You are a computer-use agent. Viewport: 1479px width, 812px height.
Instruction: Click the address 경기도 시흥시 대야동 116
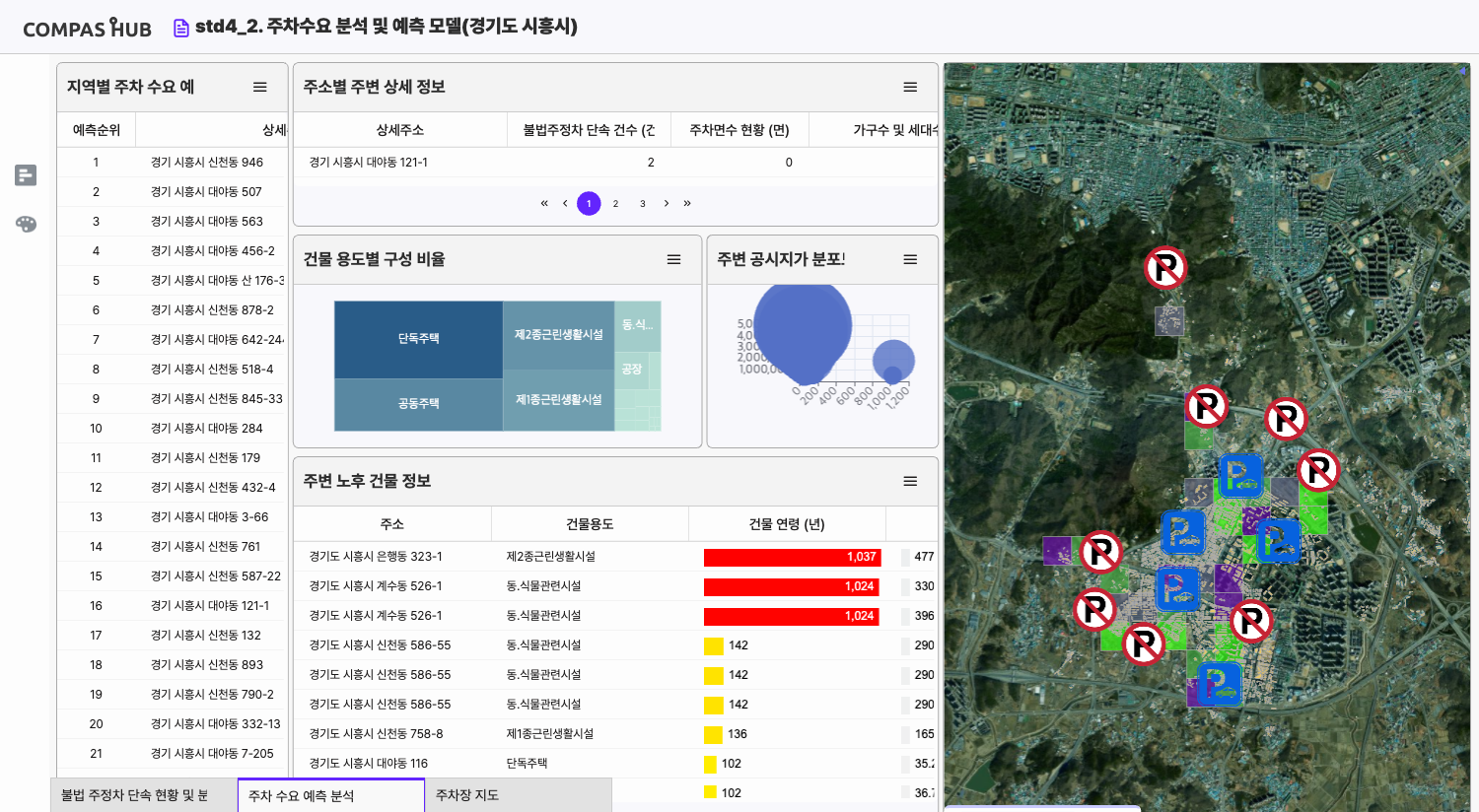click(x=369, y=764)
